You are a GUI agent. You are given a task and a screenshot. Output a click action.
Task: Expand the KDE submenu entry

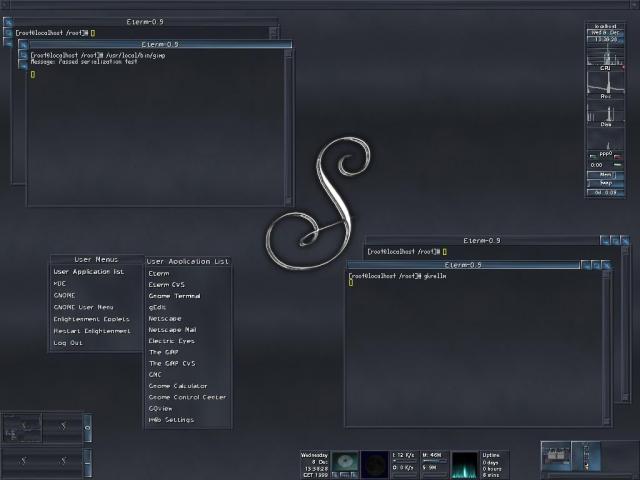60,283
